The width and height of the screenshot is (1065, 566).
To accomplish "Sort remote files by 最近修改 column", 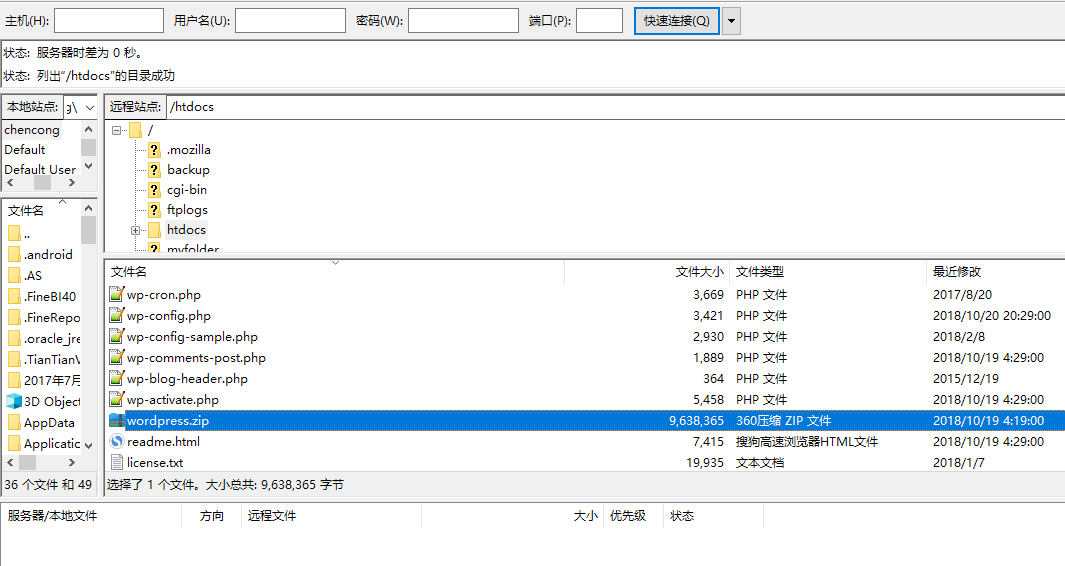I will (957, 272).
